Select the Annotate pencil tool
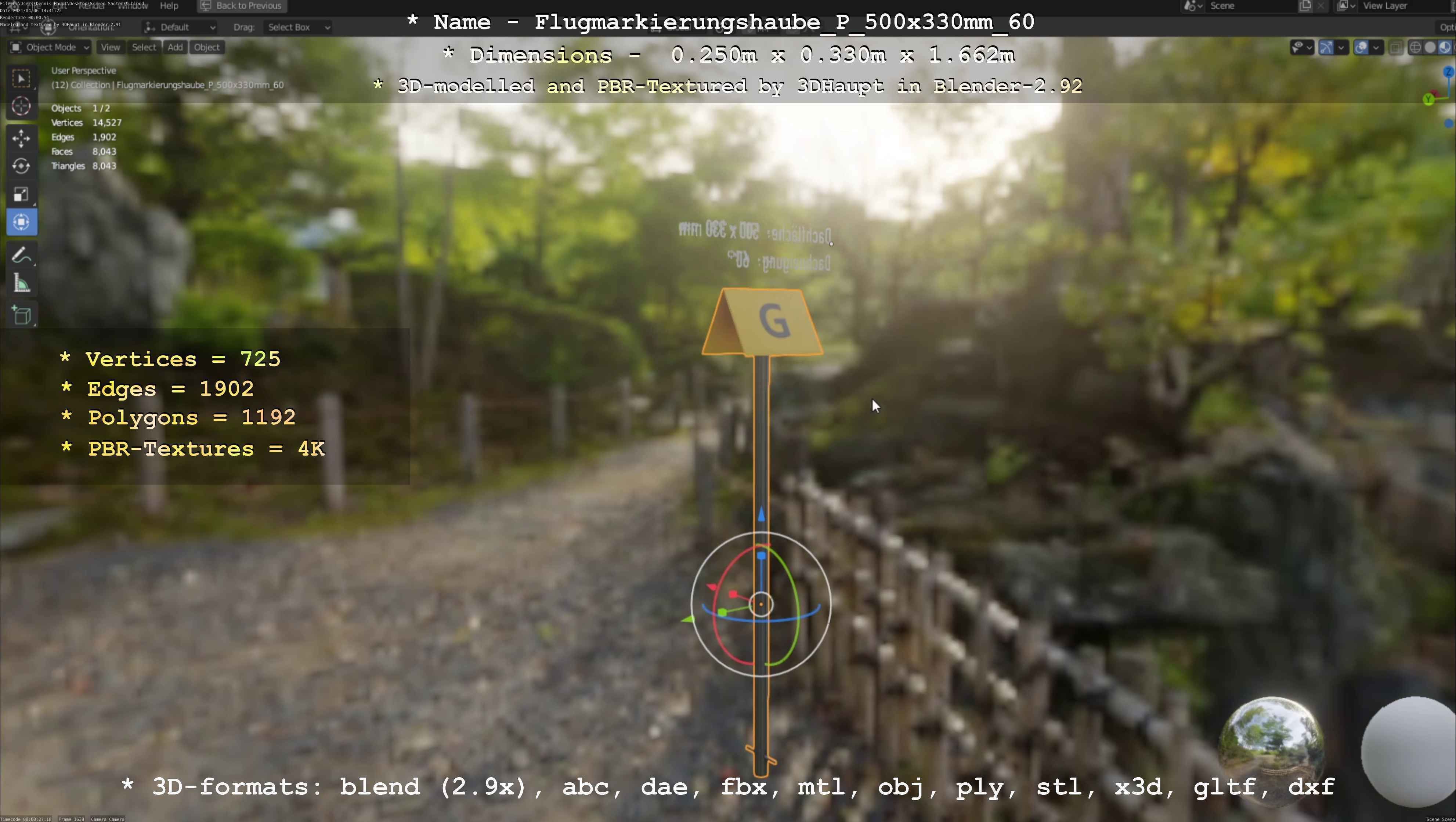The width and height of the screenshot is (1456, 822). point(21,256)
